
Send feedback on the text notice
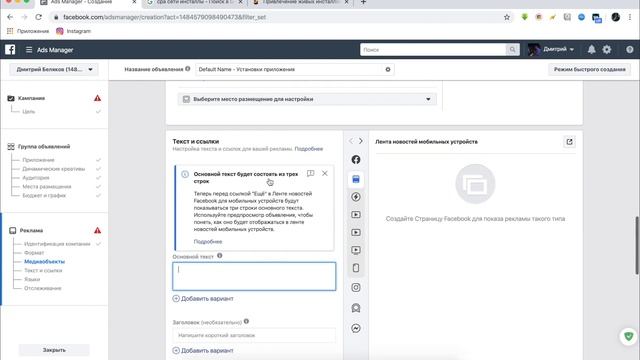tap(311, 173)
